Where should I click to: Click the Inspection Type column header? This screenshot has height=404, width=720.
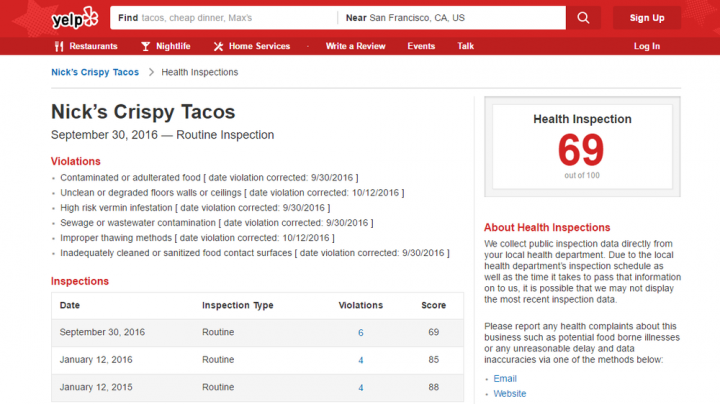(x=238, y=305)
